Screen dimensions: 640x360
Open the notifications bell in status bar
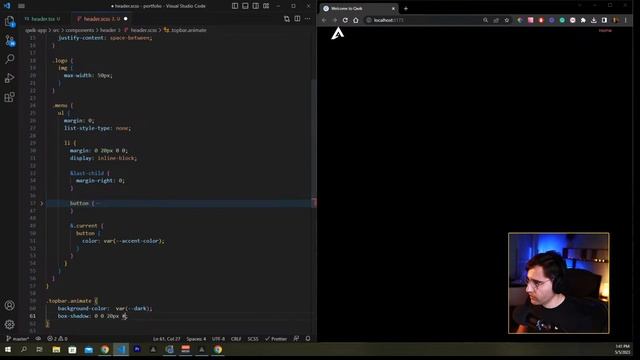click(308, 339)
